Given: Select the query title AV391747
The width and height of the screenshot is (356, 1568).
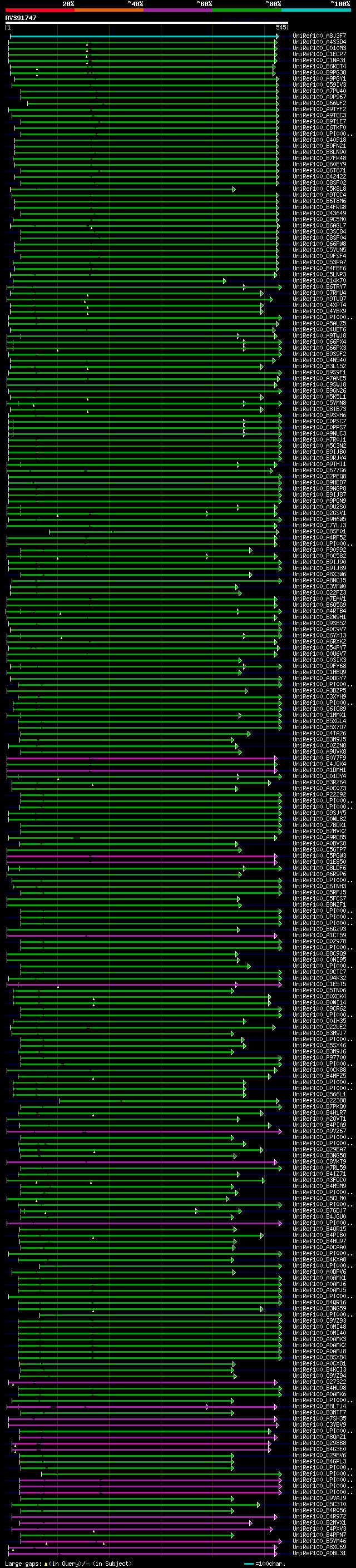Looking at the screenshot, I should click(x=21, y=18).
